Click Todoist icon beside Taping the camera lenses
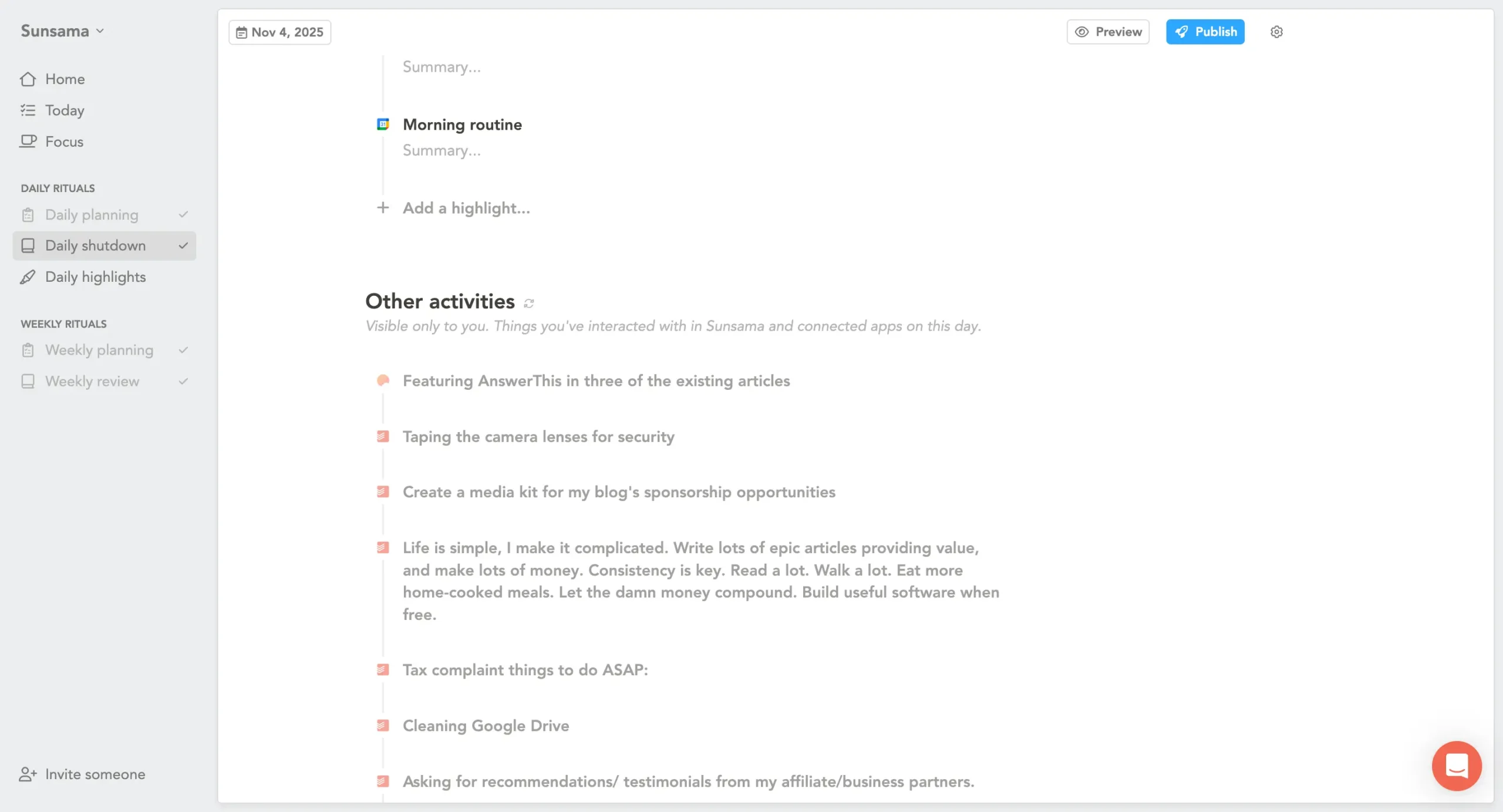 coord(383,436)
